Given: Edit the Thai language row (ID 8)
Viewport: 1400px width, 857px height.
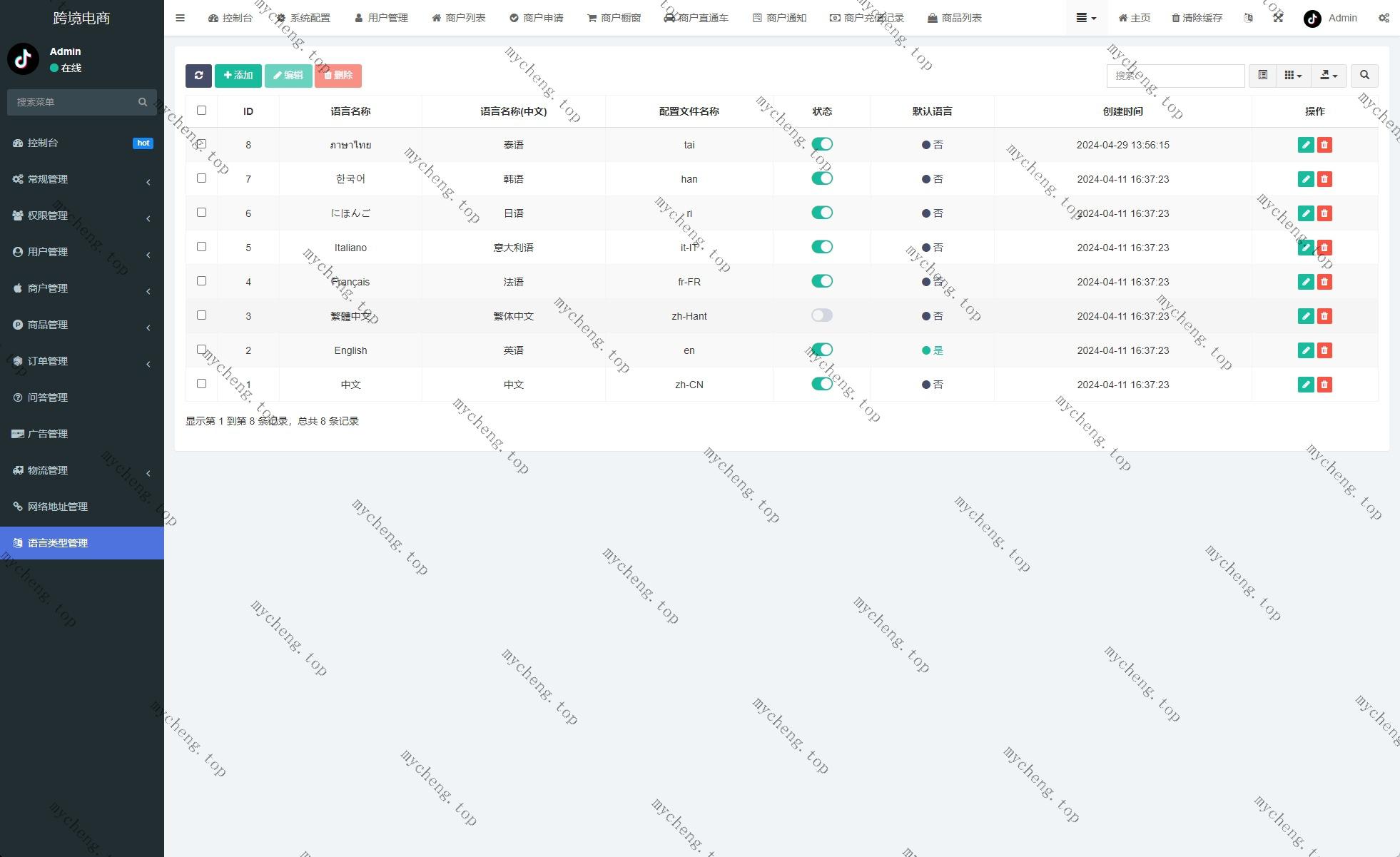Looking at the screenshot, I should click(x=1306, y=145).
